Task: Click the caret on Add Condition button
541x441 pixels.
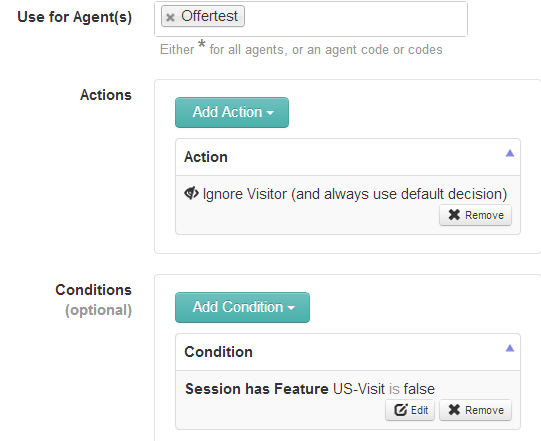Action: 291,308
